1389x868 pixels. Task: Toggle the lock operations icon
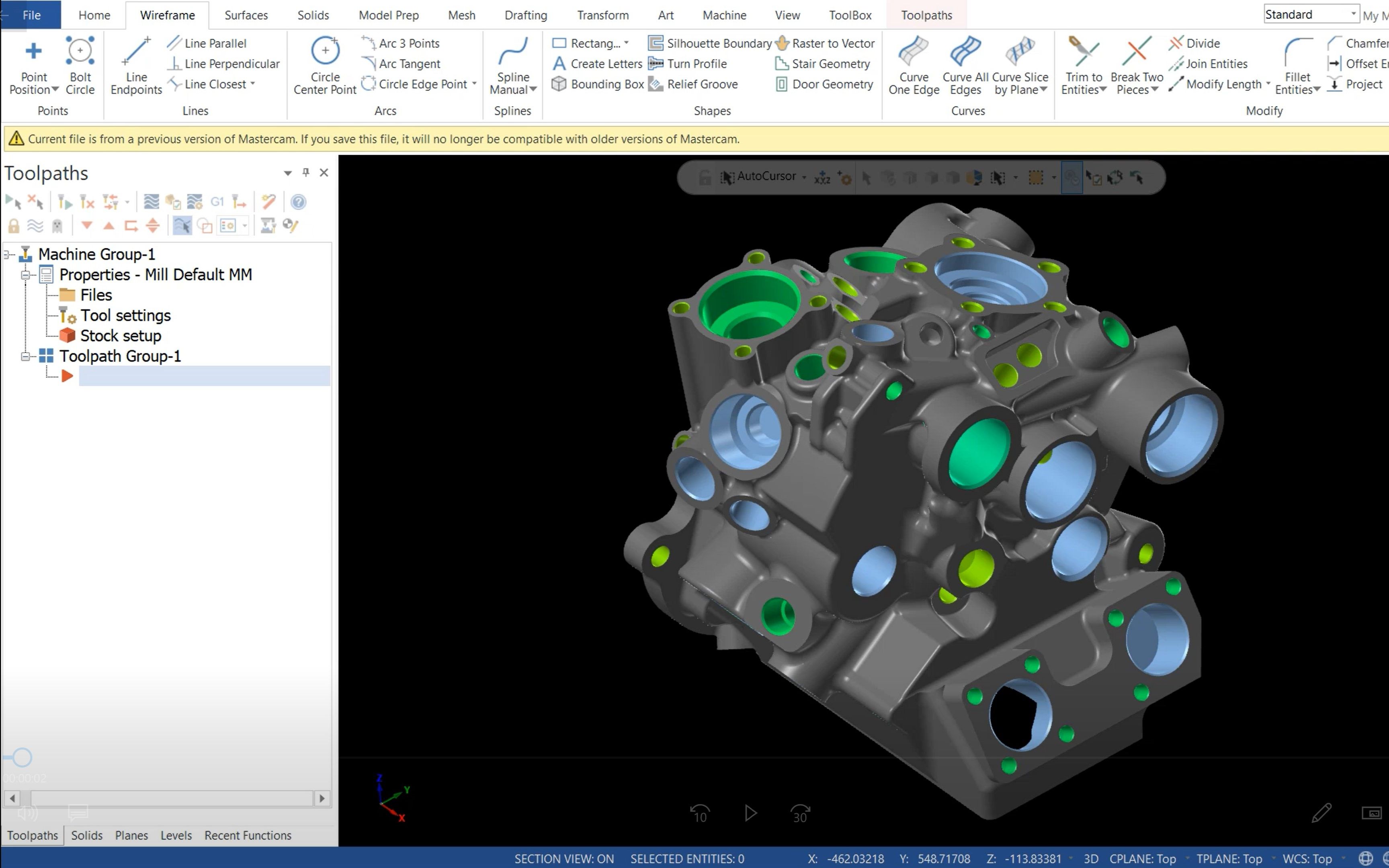coord(14,225)
